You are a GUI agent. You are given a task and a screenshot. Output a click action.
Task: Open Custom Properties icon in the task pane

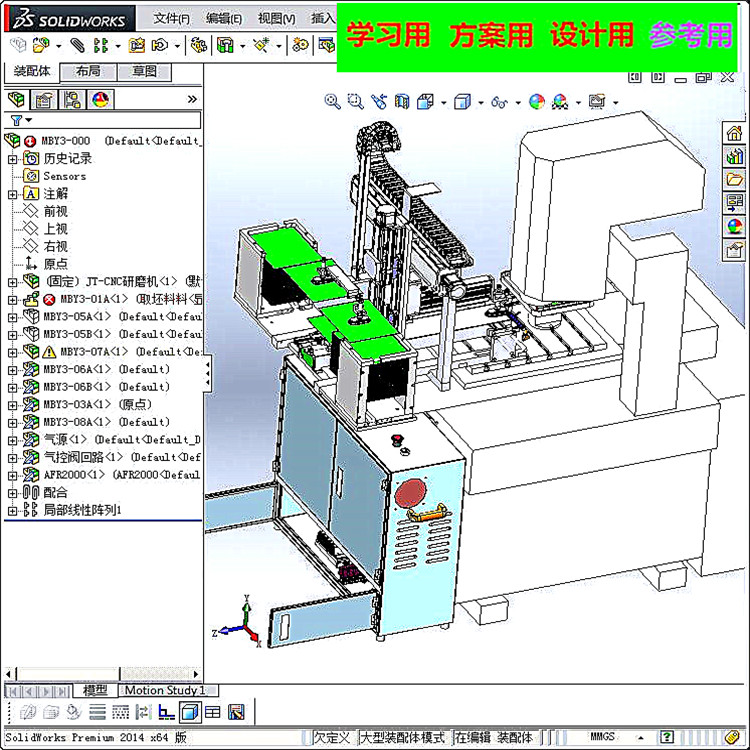[734, 250]
